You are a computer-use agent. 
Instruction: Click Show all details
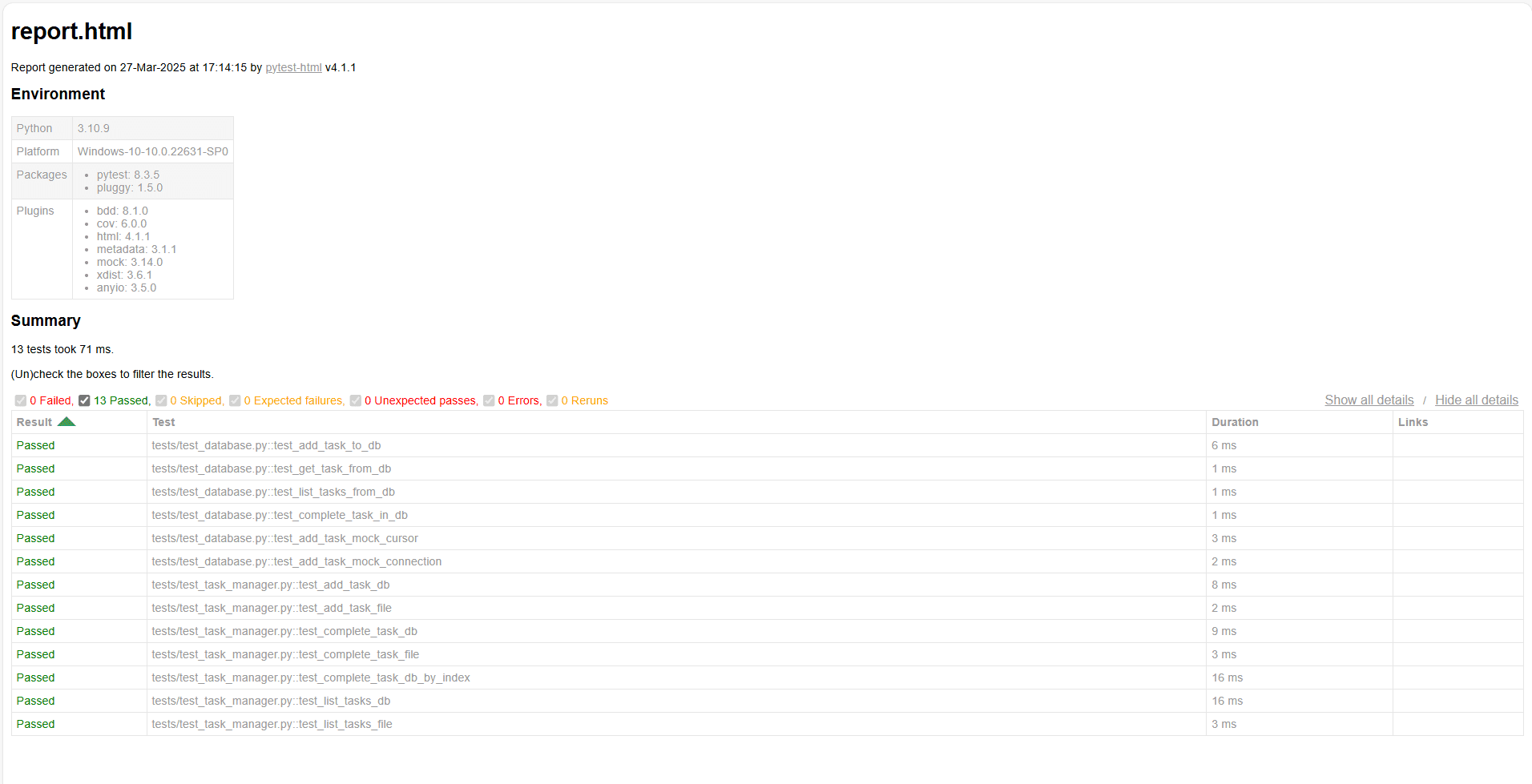click(x=1368, y=400)
